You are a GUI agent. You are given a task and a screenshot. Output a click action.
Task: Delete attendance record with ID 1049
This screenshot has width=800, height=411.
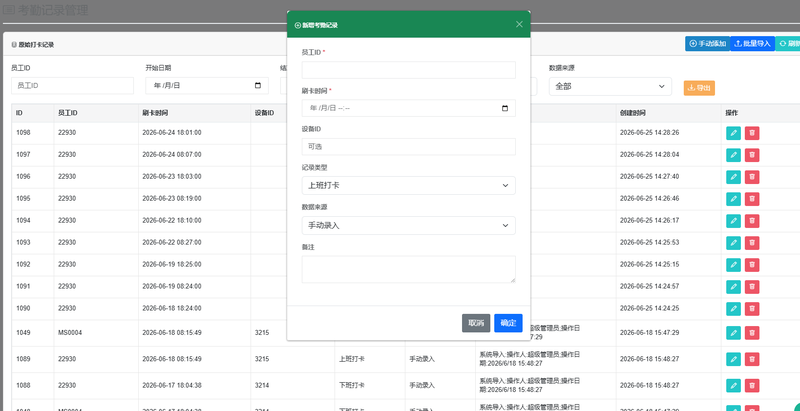[x=752, y=333]
